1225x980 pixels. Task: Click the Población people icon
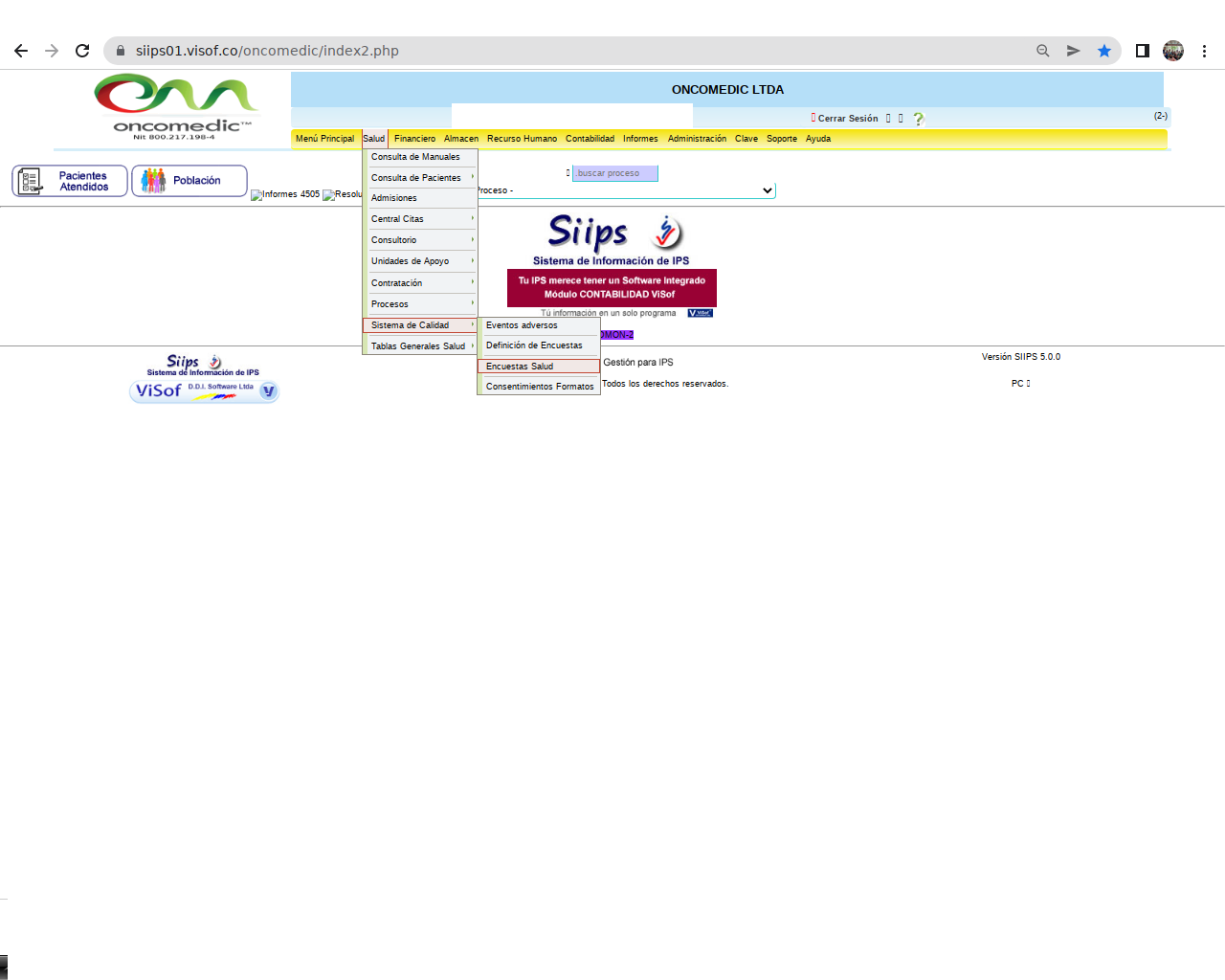pos(153,181)
